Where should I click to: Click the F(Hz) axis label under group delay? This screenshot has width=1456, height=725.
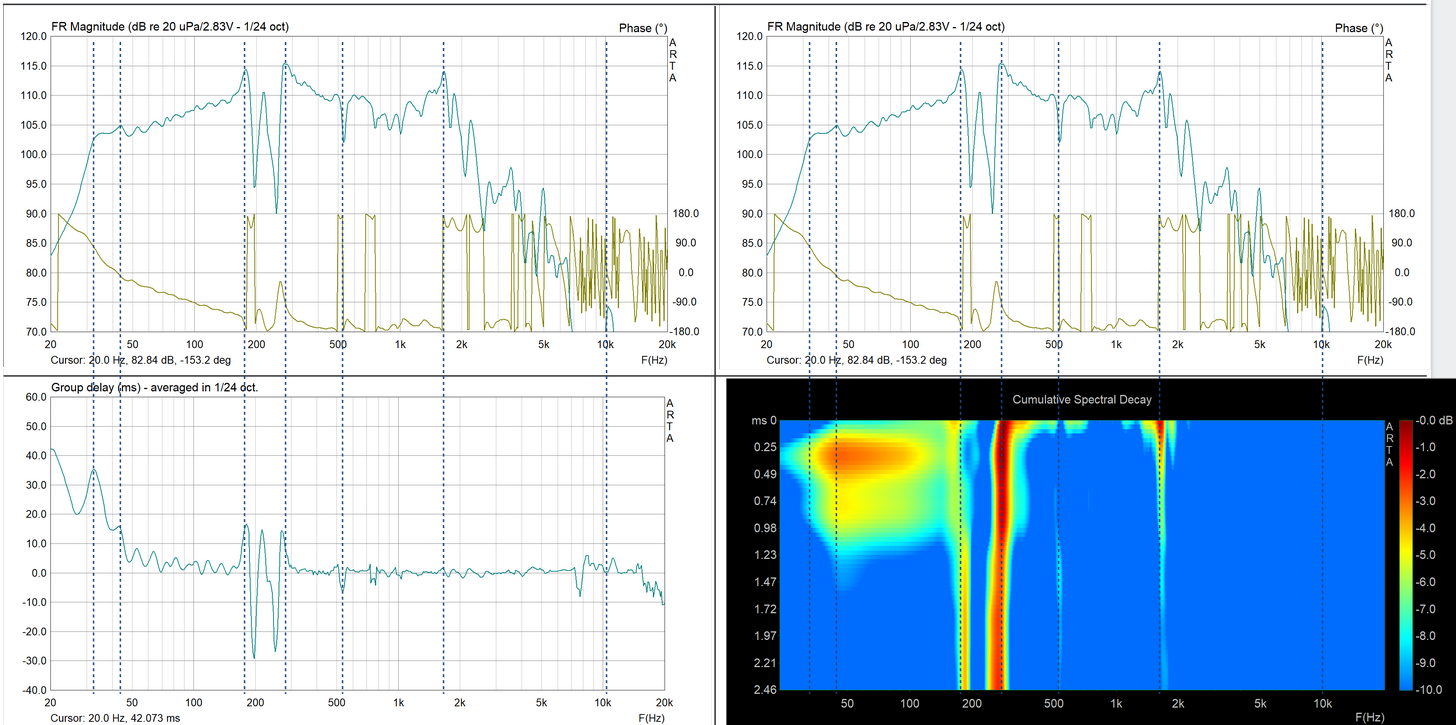[652, 718]
